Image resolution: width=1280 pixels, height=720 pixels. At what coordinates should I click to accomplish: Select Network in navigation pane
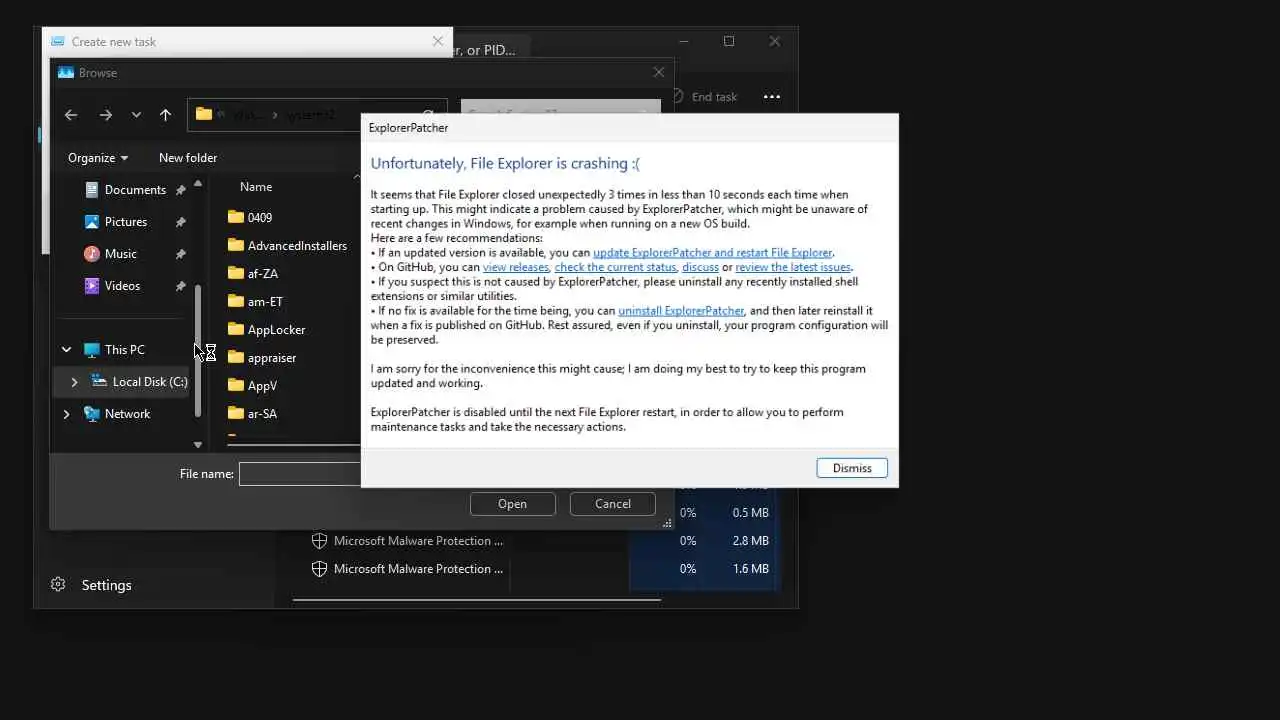[x=127, y=414]
